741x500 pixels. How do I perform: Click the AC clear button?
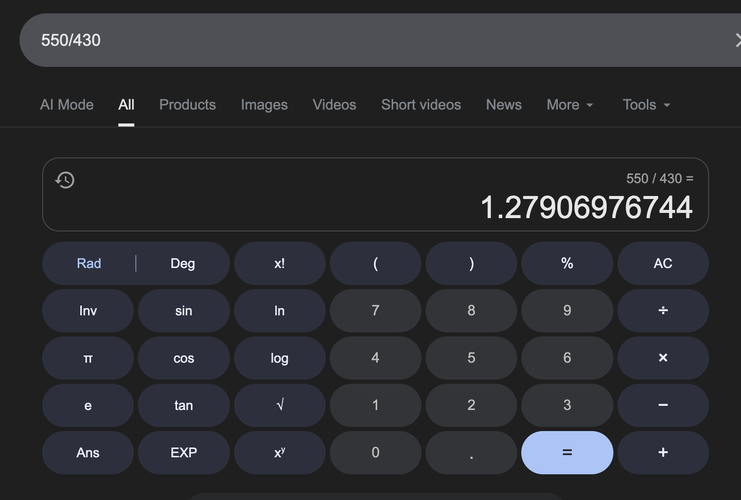[x=662, y=264]
